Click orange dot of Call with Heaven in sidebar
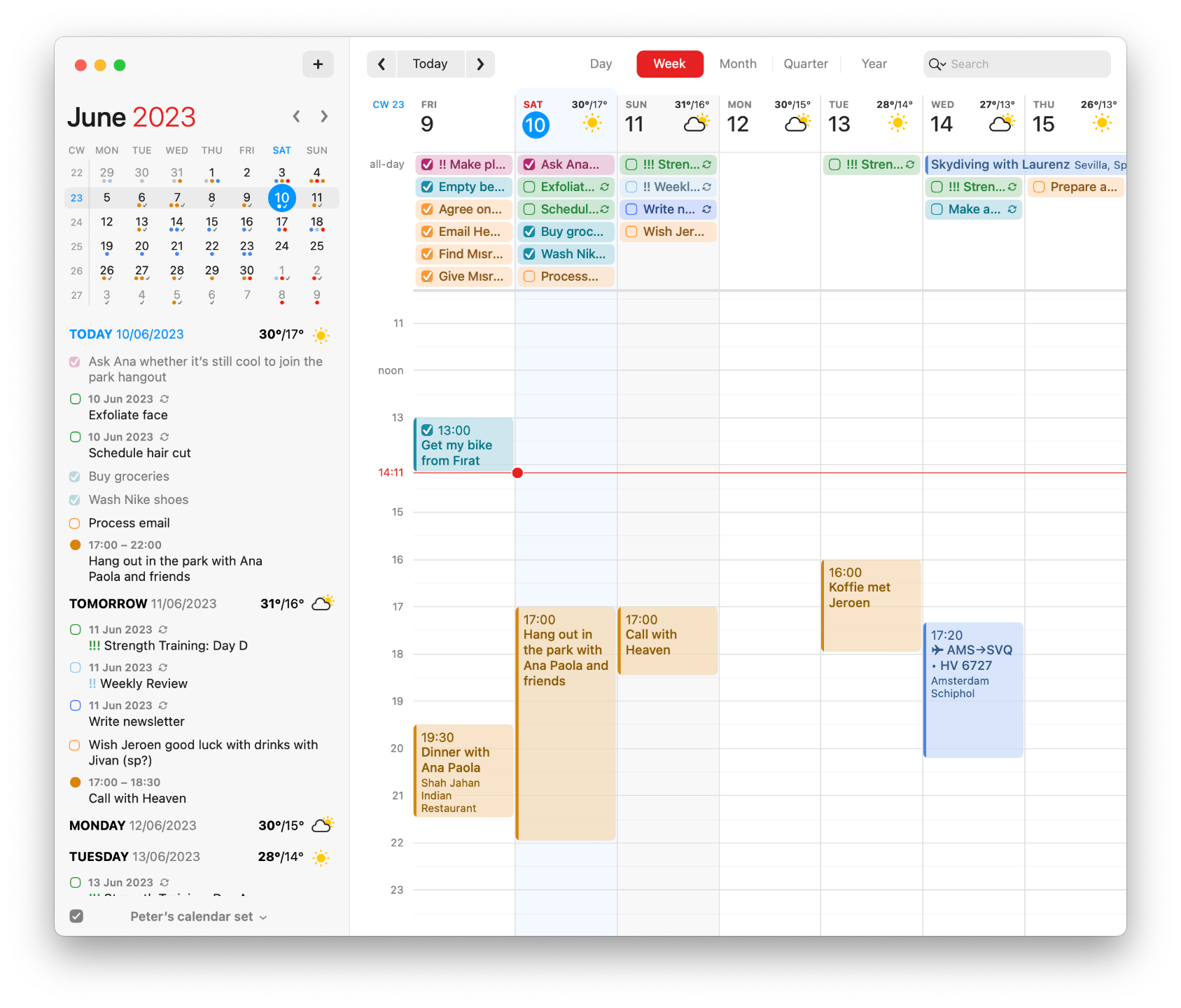 coord(75,782)
